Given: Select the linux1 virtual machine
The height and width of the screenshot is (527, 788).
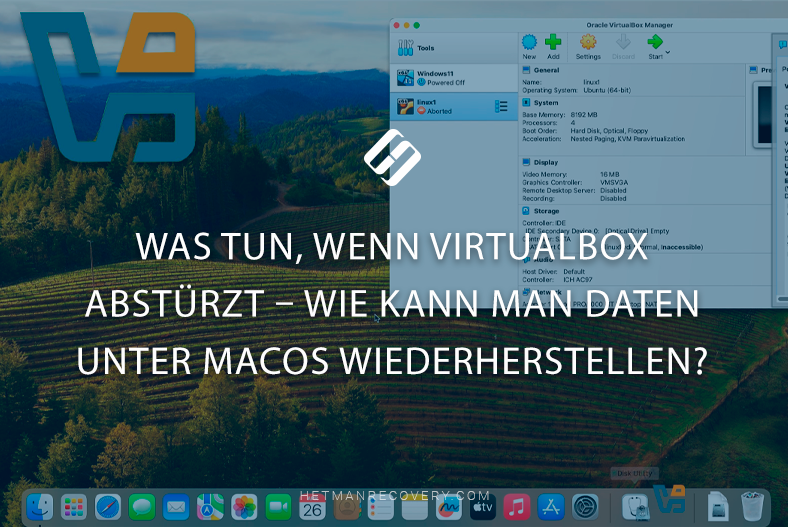Looking at the screenshot, I should click(x=454, y=107).
